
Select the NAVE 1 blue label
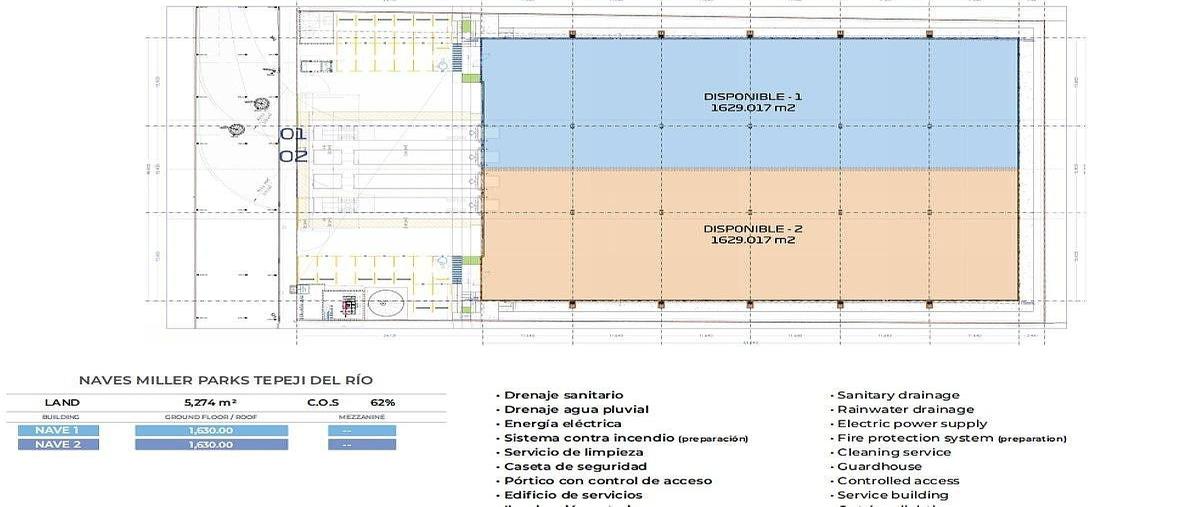(x=58, y=430)
